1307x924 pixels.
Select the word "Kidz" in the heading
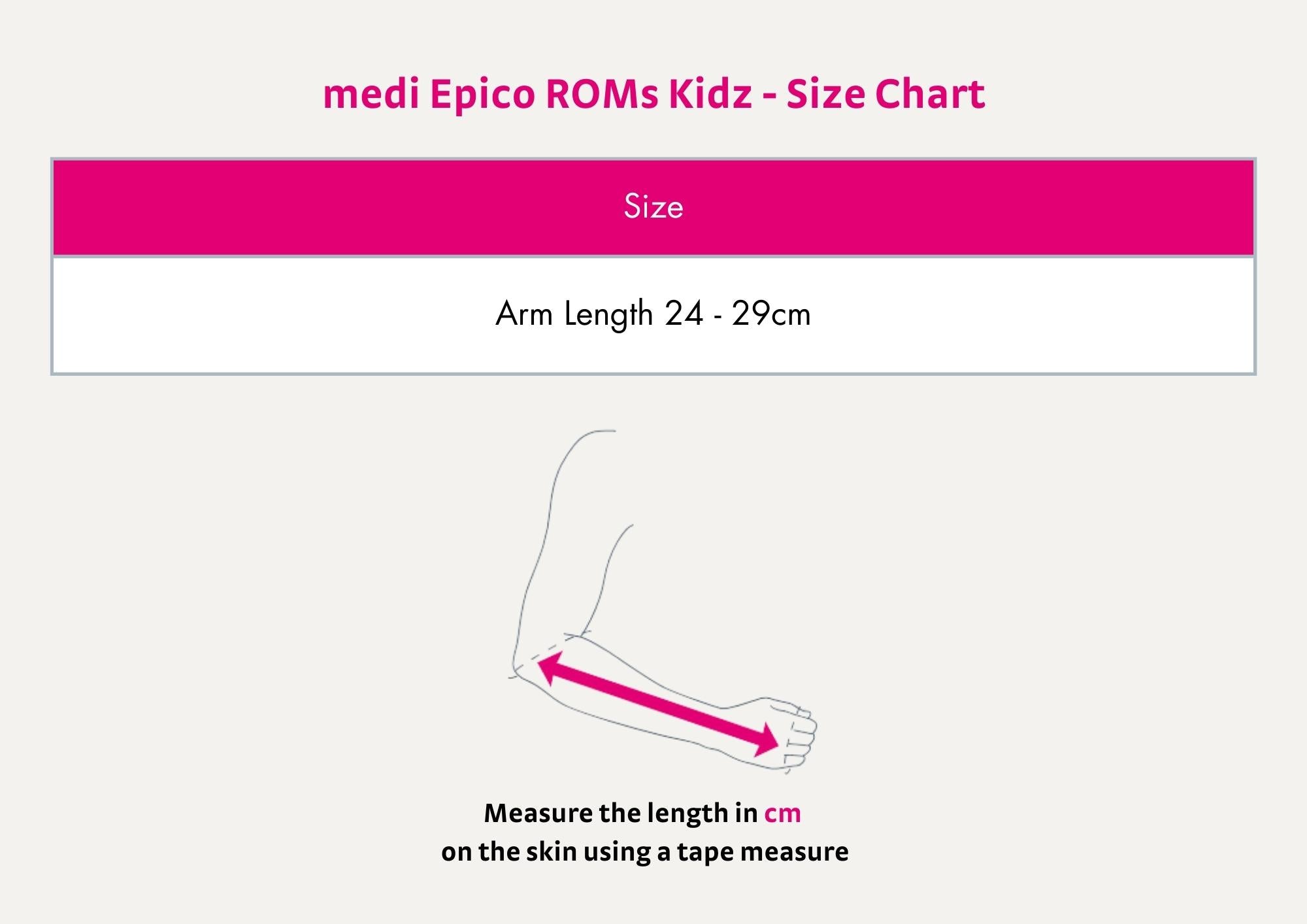pyautogui.click(x=710, y=94)
